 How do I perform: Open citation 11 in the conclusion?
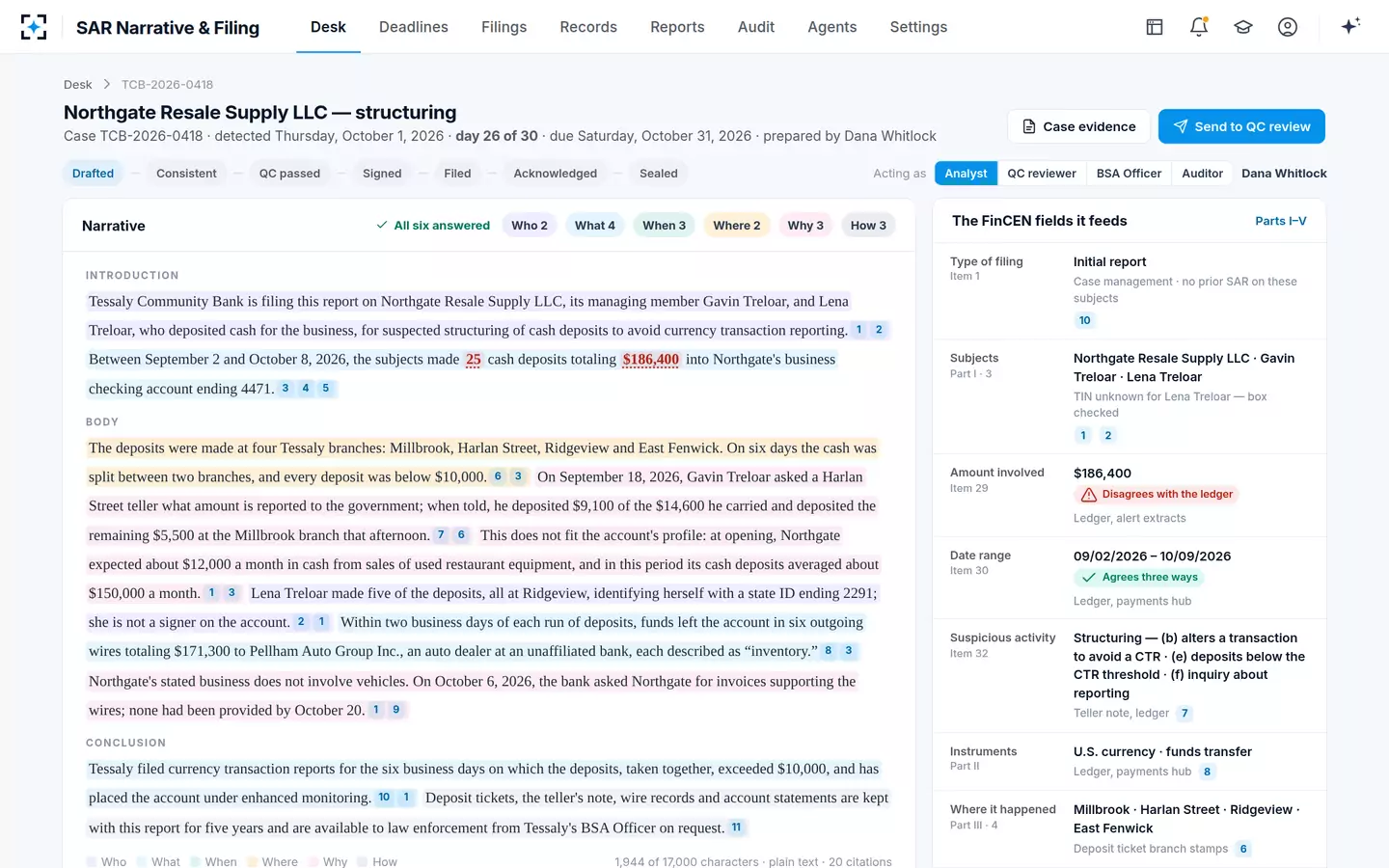coord(736,827)
